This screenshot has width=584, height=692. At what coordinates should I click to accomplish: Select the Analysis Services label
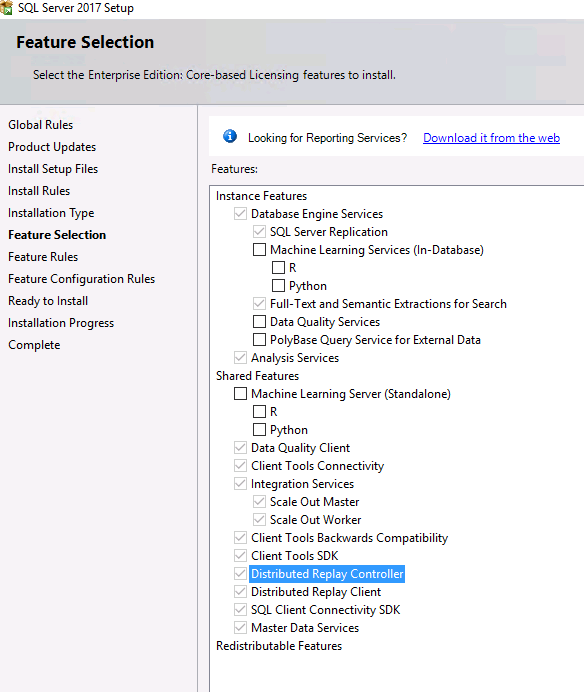coord(295,358)
